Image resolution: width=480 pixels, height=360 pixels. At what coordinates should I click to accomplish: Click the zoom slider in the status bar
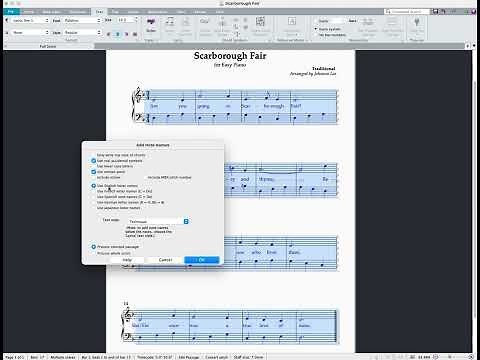point(449,357)
